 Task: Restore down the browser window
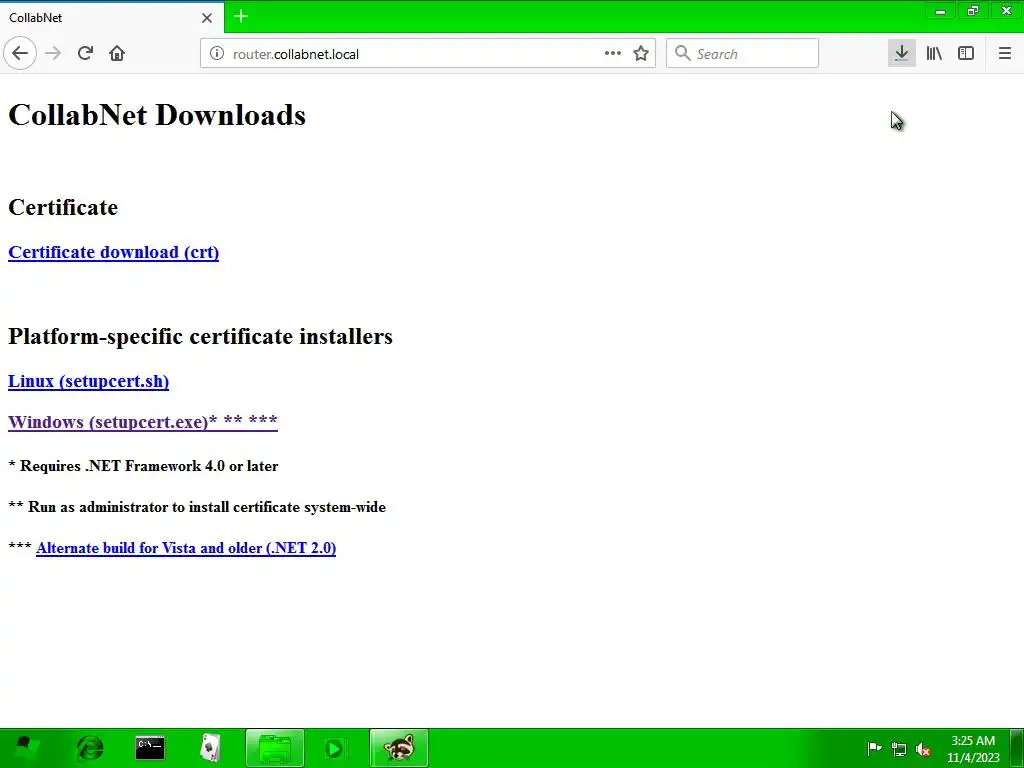pyautogui.click(x=973, y=11)
